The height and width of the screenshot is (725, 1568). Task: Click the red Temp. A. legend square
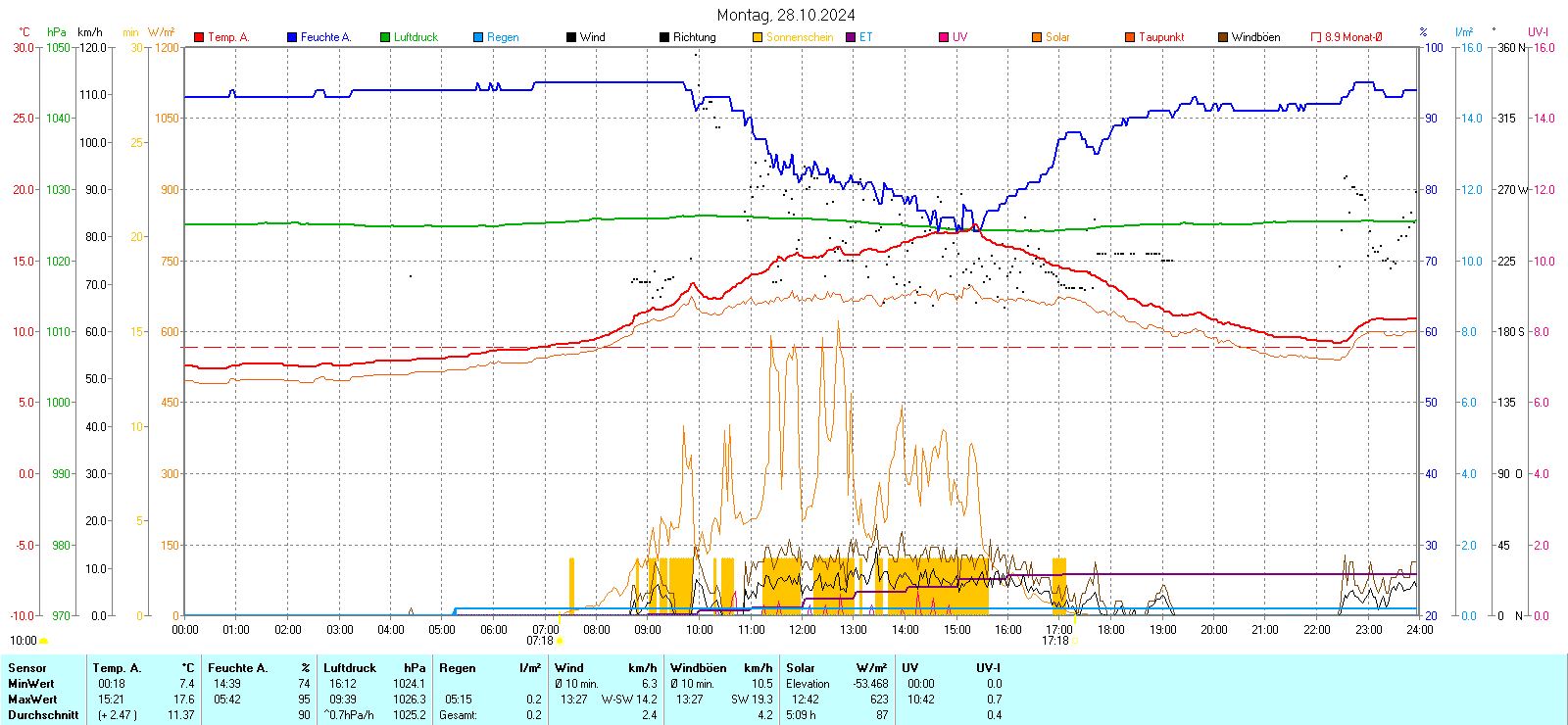pos(199,37)
